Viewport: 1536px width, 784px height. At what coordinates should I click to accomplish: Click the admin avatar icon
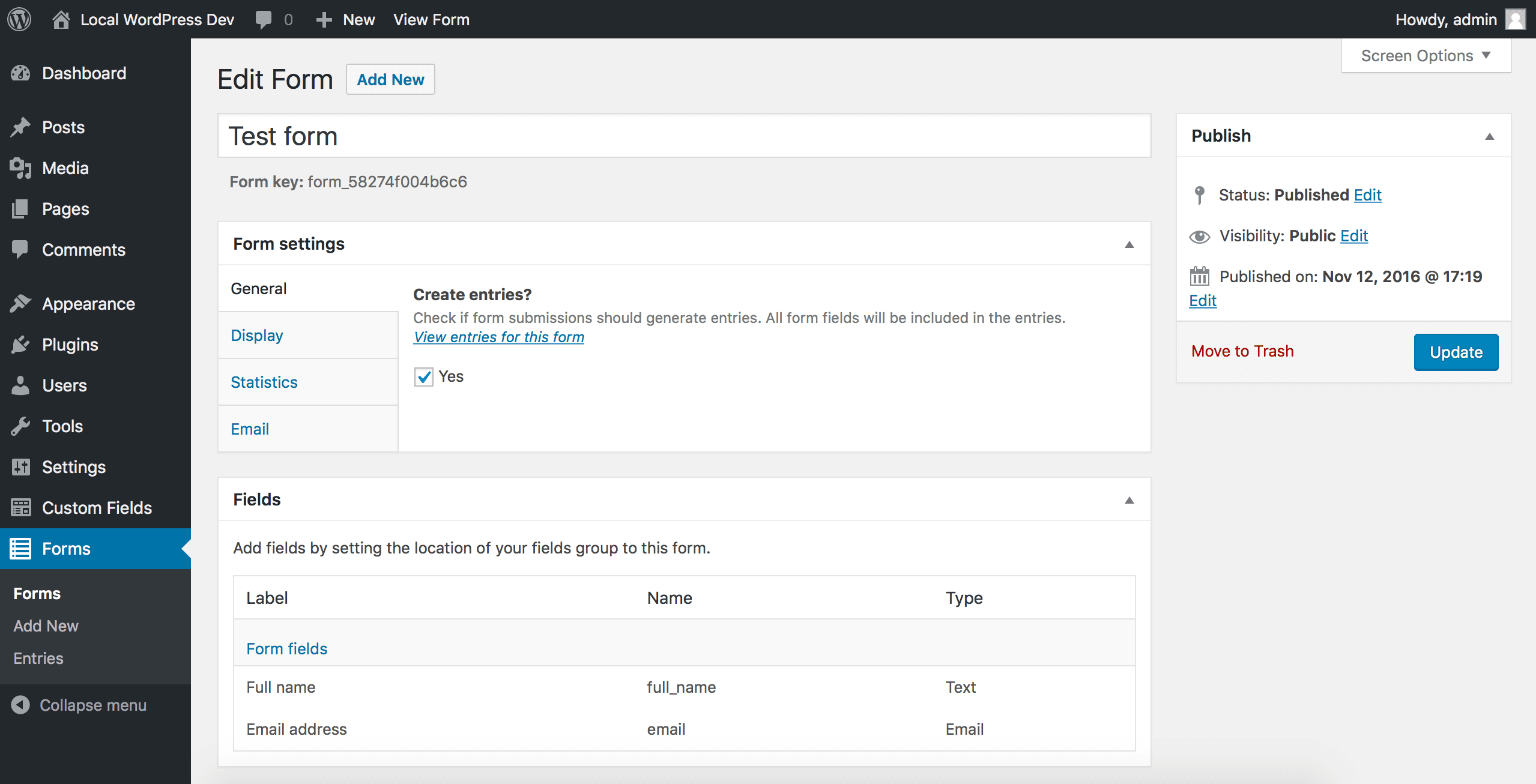[1516, 19]
